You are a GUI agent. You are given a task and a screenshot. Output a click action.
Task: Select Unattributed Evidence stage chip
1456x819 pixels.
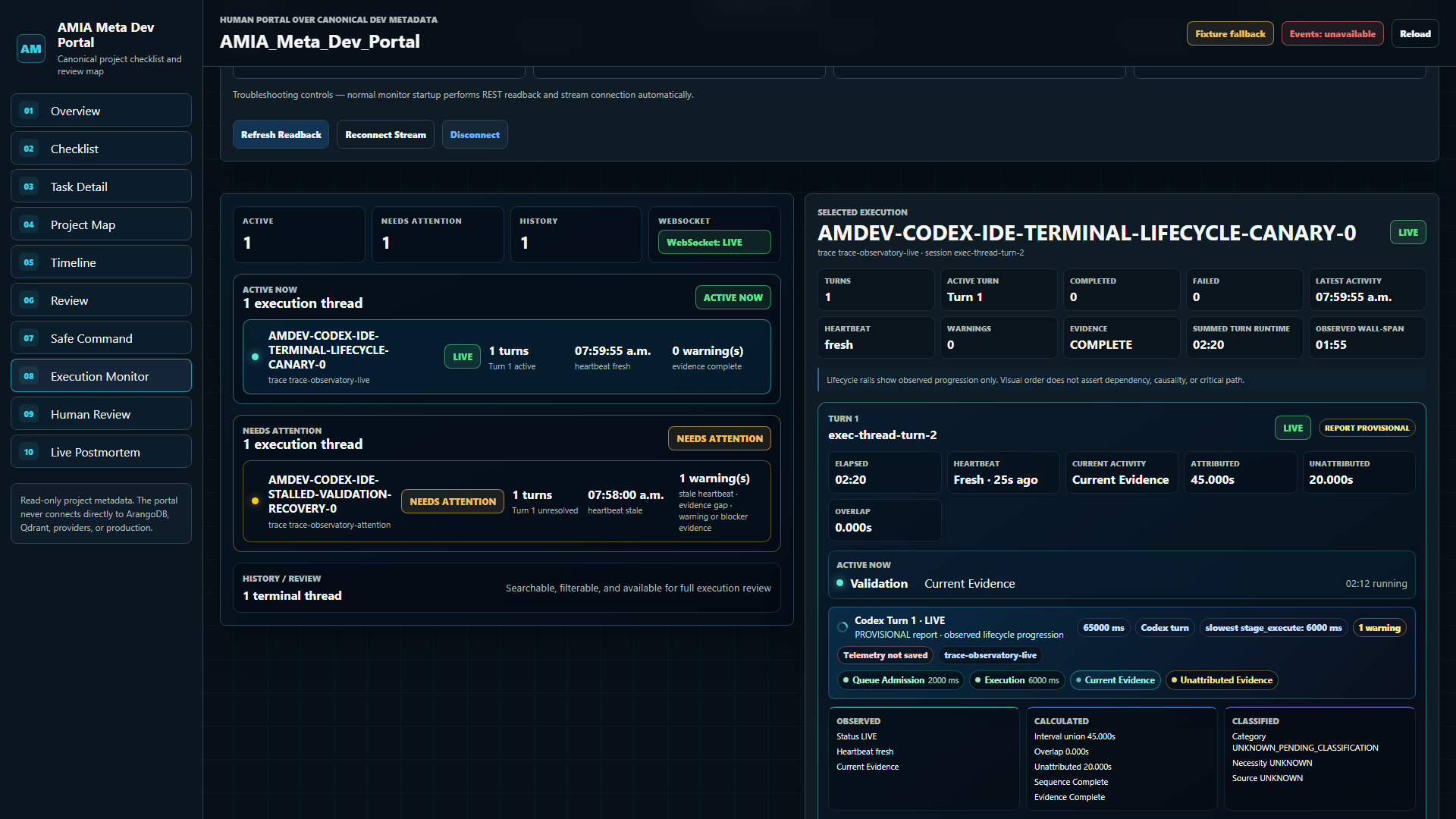(x=1222, y=681)
